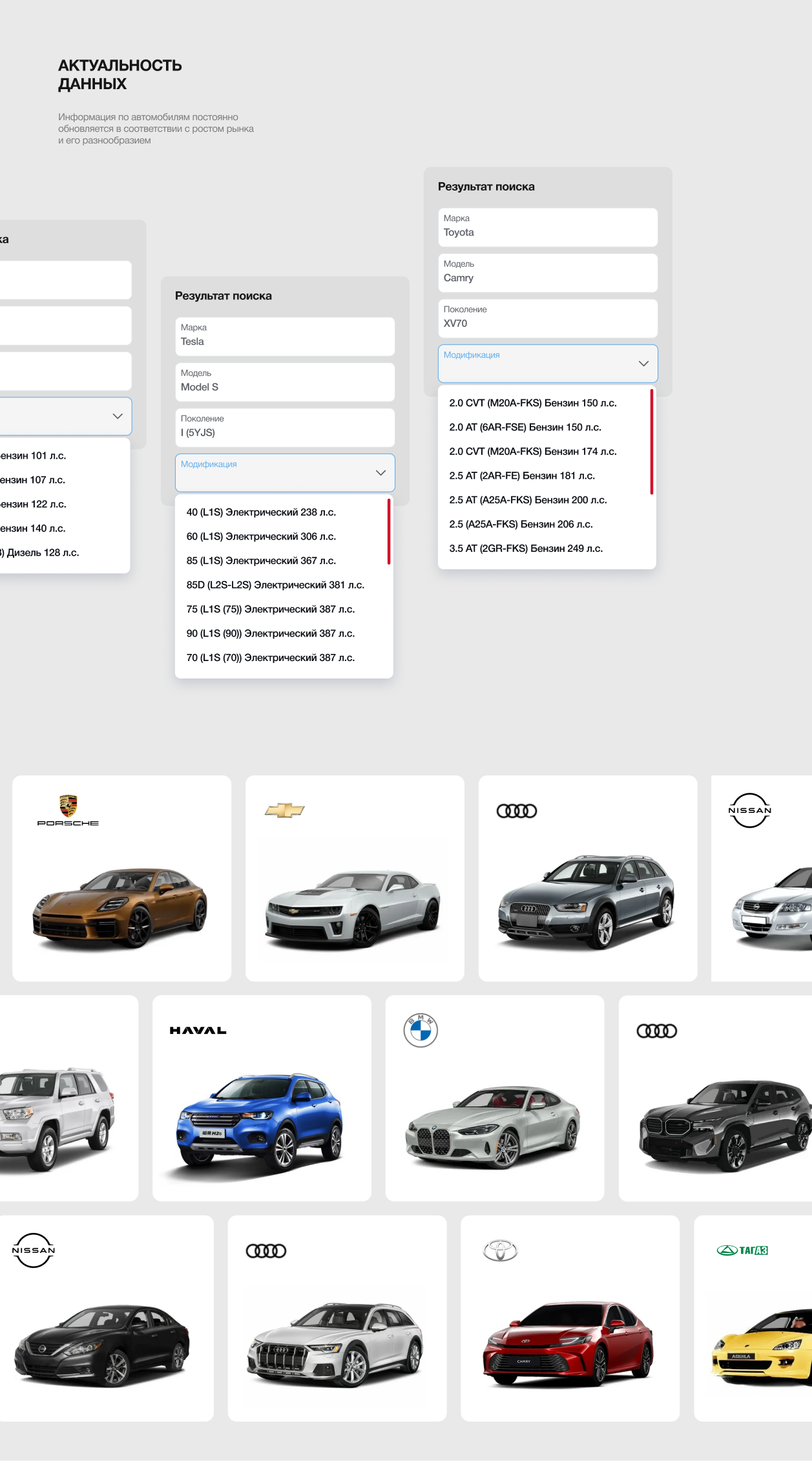Image resolution: width=812 pixels, height=1461 pixels.
Task: Select 3.5 AT (2GR-FKS) Бензин 249 л.с.
Action: point(526,549)
